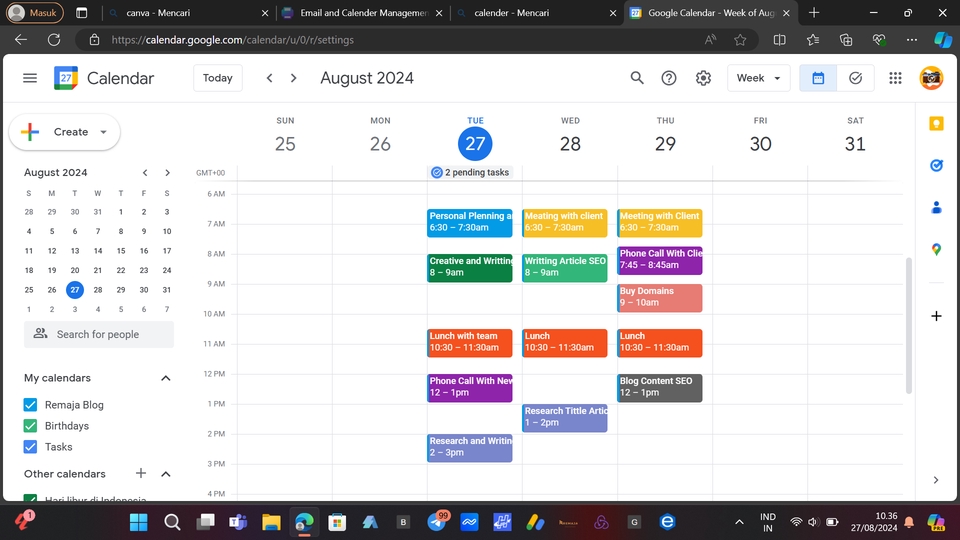Open Phone Call With Clie event Thursday
This screenshot has width=960, height=540.
pos(659,260)
